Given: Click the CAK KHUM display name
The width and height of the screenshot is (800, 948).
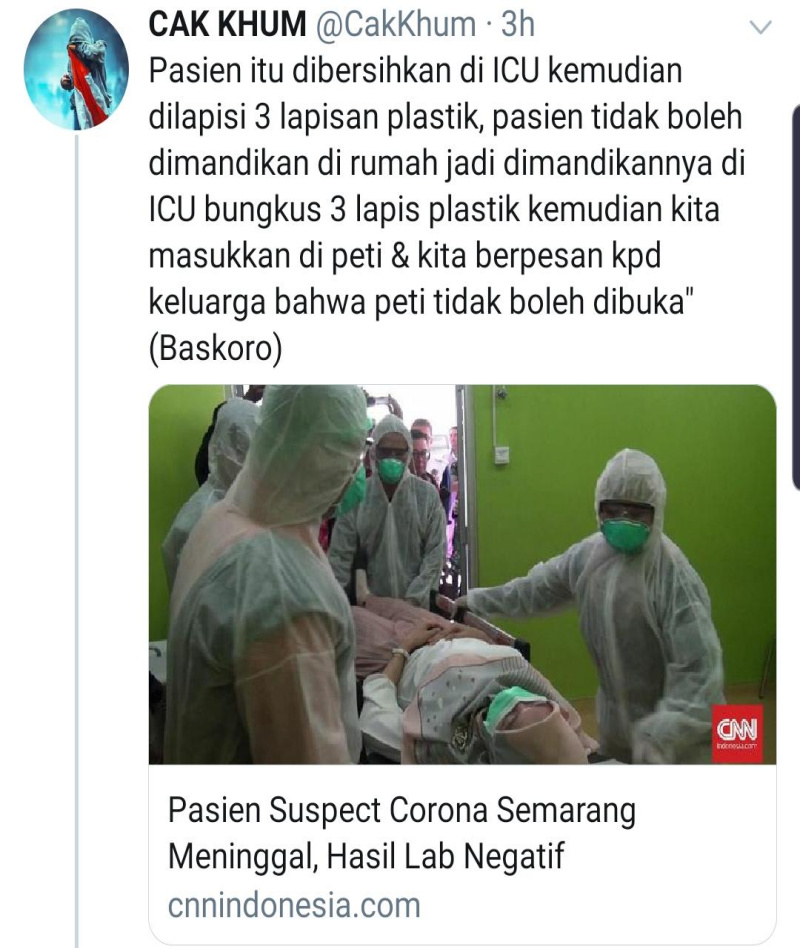Looking at the screenshot, I should coord(227,24).
